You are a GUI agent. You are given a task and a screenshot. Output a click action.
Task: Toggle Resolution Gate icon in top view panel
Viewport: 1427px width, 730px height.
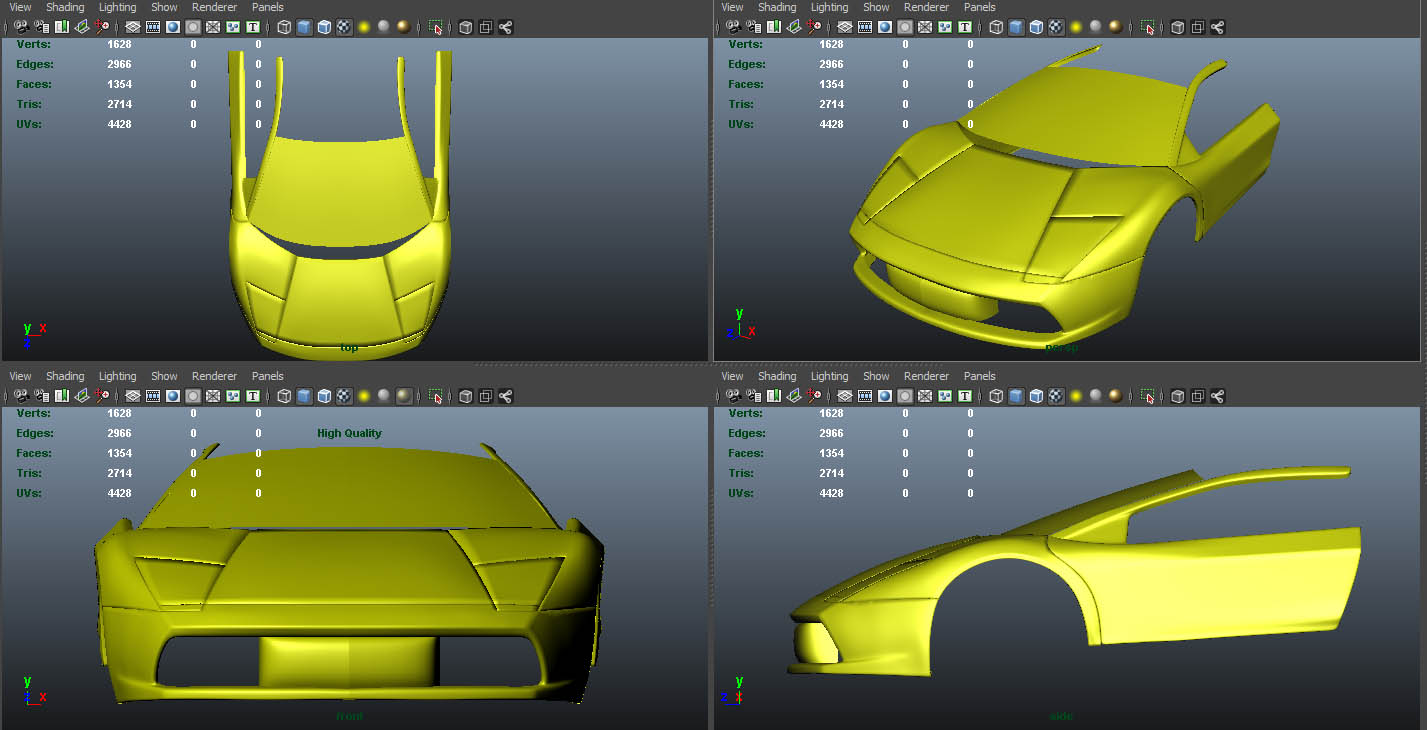pos(173,27)
